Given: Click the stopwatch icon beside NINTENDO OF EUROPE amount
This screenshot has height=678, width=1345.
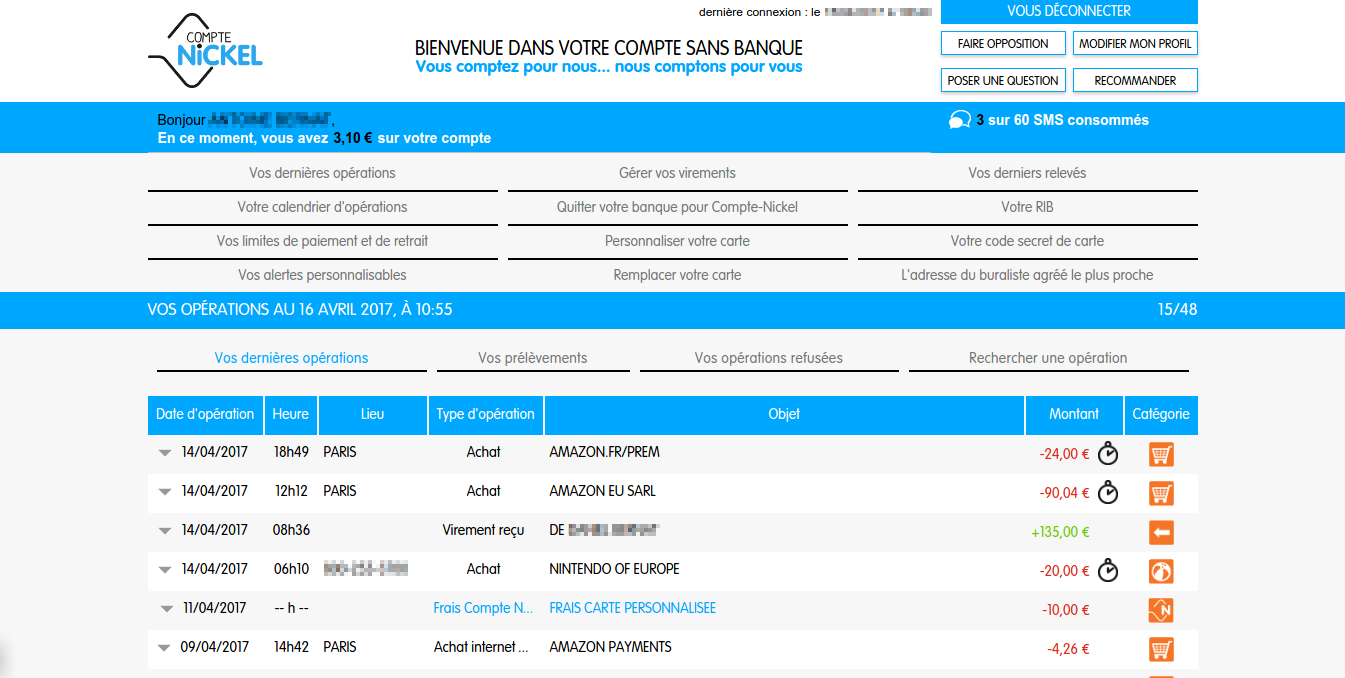Looking at the screenshot, I should [x=1108, y=570].
